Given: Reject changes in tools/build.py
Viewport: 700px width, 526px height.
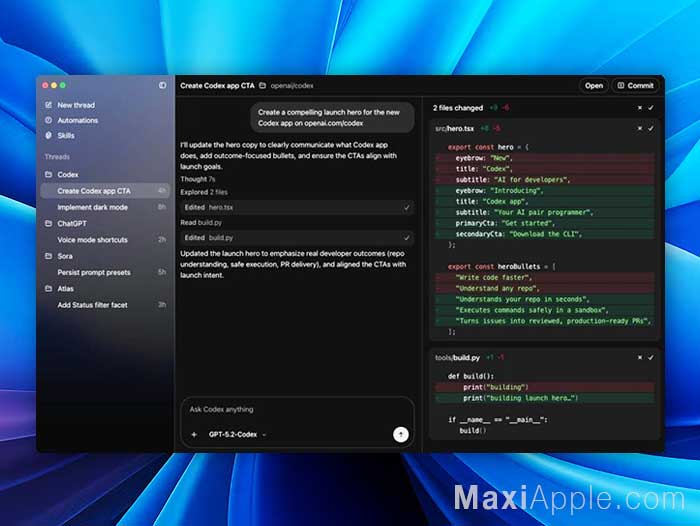Looking at the screenshot, I should click(640, 357).
